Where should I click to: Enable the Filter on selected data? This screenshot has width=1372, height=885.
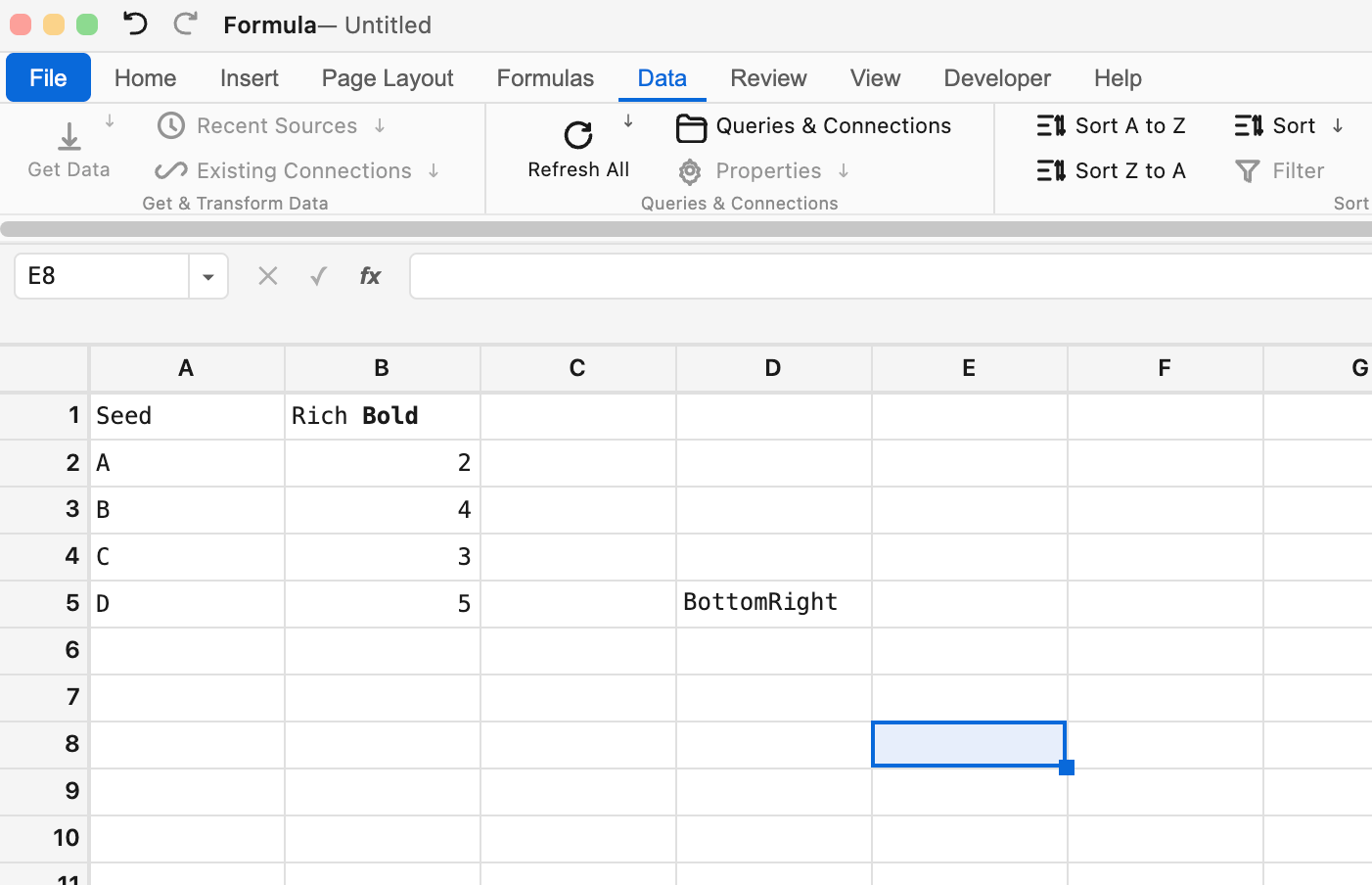(x=1280, y=170)
